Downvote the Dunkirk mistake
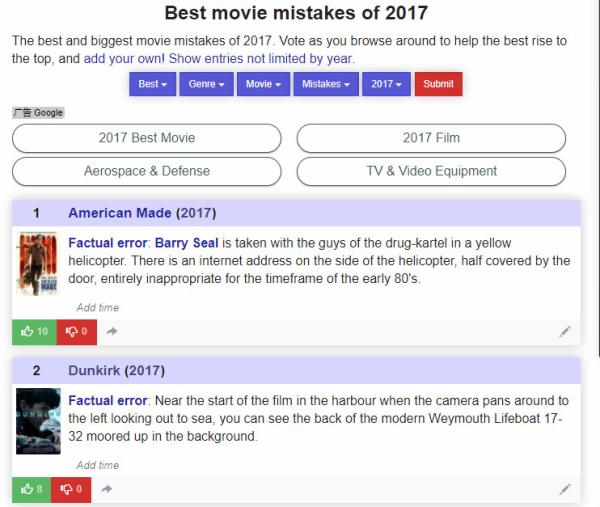 pos(76,489)
